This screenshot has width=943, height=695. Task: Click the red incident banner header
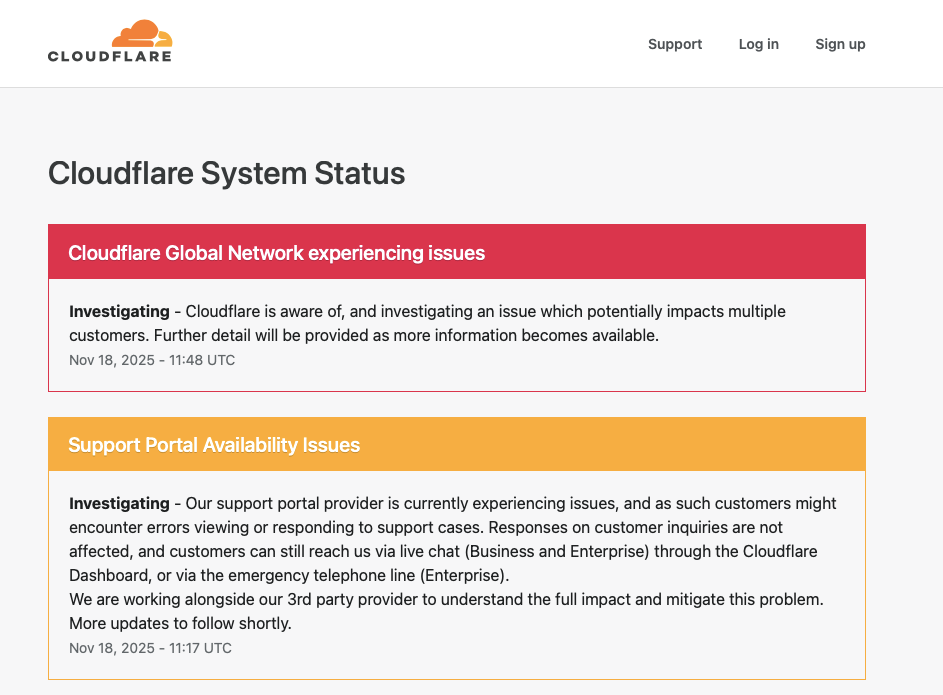pyautogui.click(x=457, y=252)
